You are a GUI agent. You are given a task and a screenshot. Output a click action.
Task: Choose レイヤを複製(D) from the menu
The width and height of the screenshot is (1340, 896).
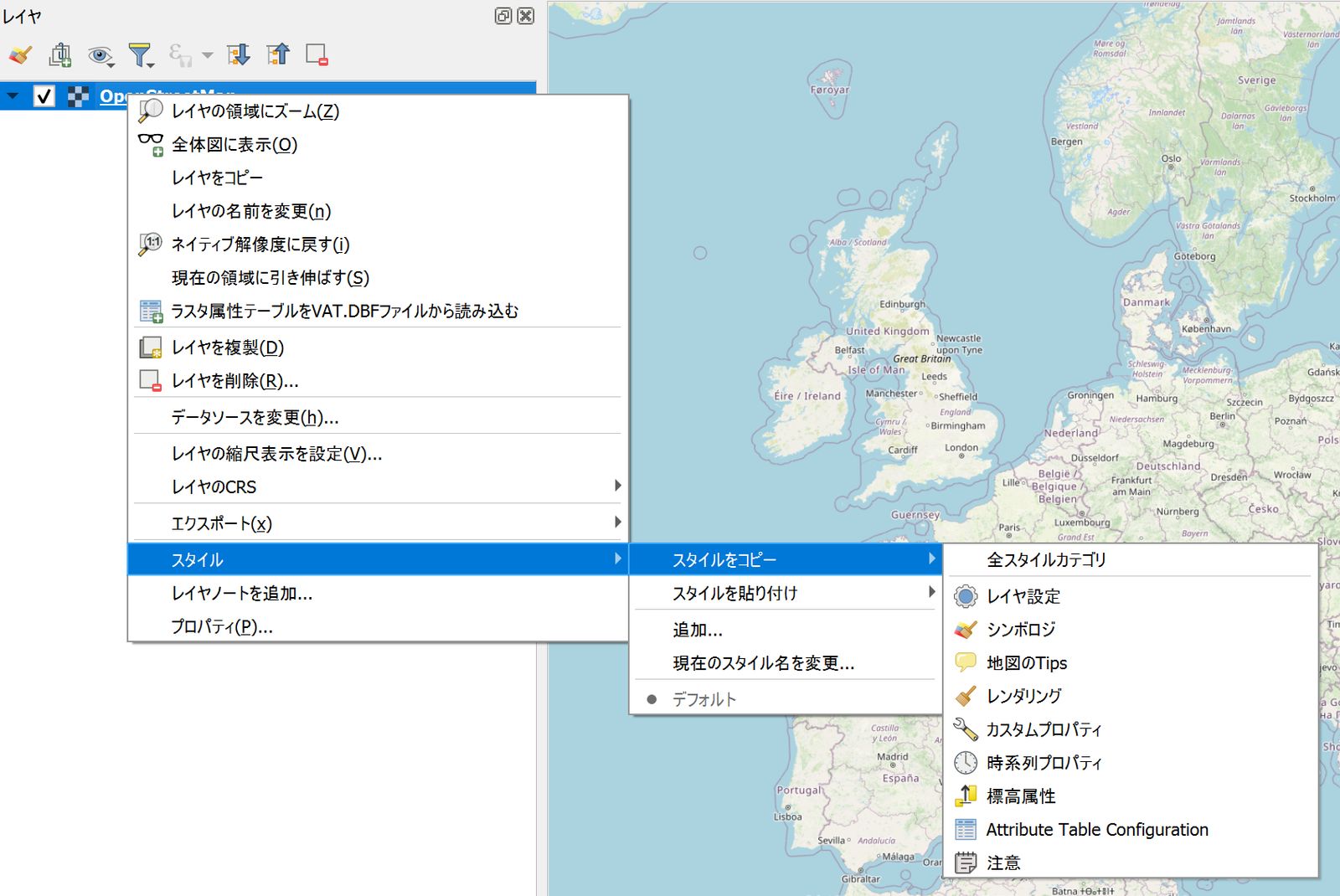point(378,348)
